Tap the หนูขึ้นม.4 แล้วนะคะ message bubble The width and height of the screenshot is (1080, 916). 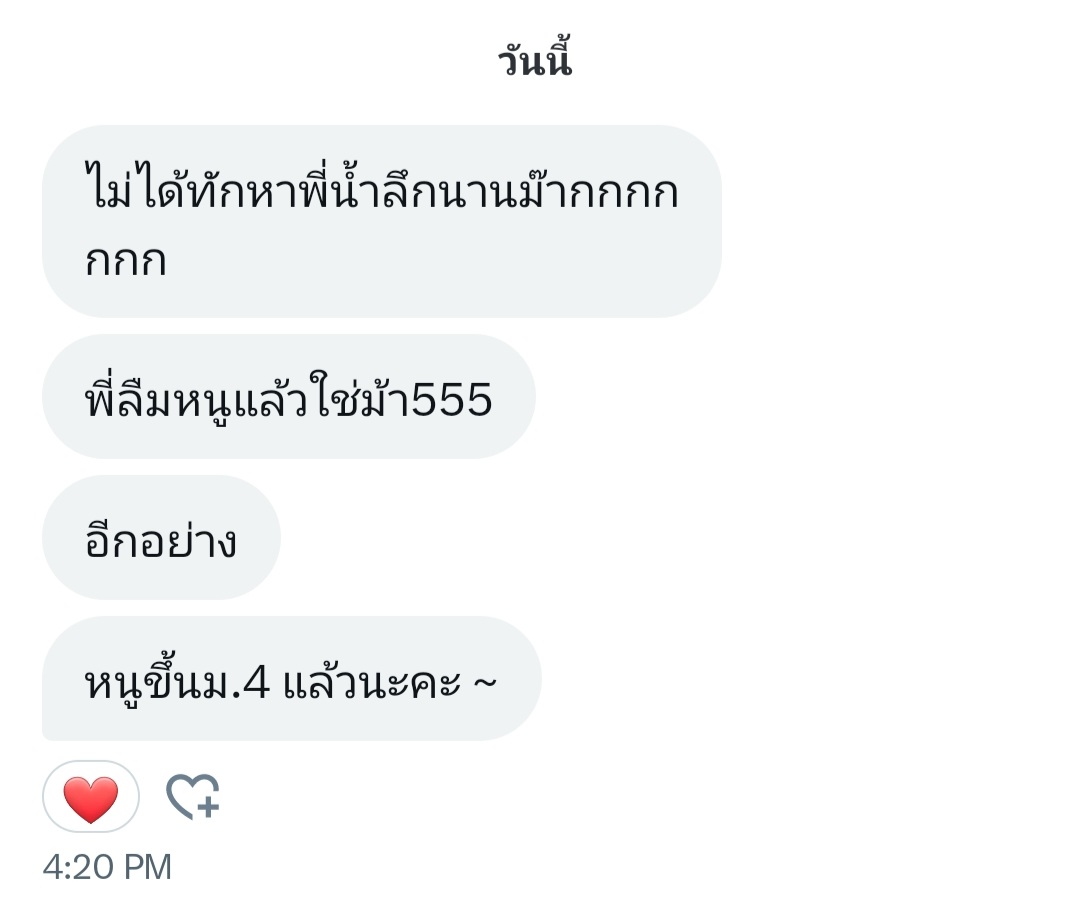pyautogui.click(x=292, y=678)
